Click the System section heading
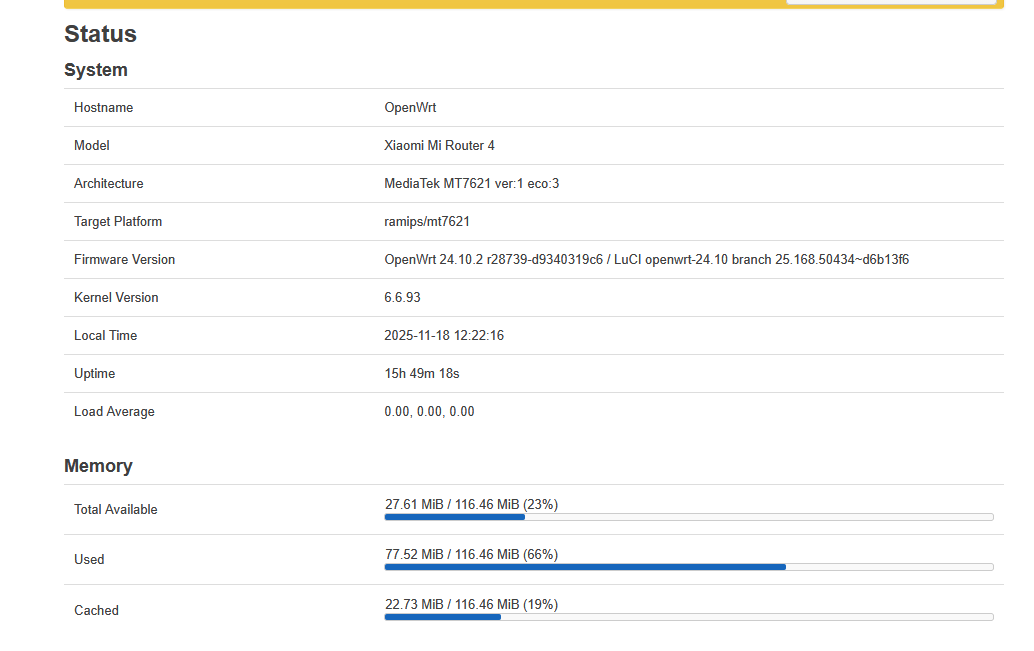The image size is (1034, 651). (96, 70)
